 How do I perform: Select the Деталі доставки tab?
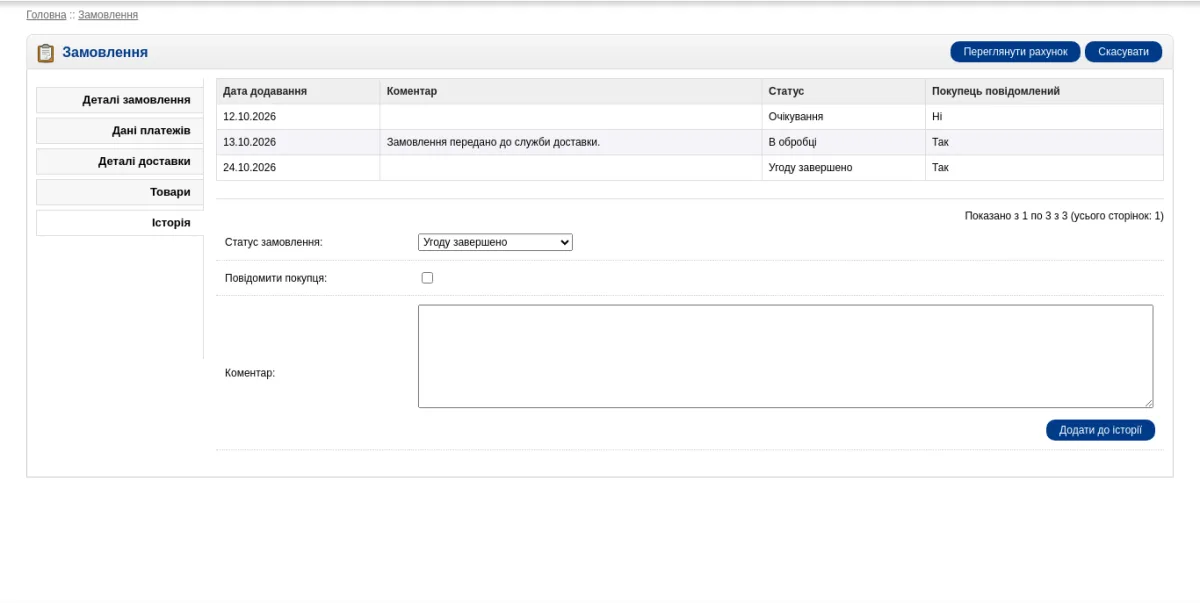point(120,161)
